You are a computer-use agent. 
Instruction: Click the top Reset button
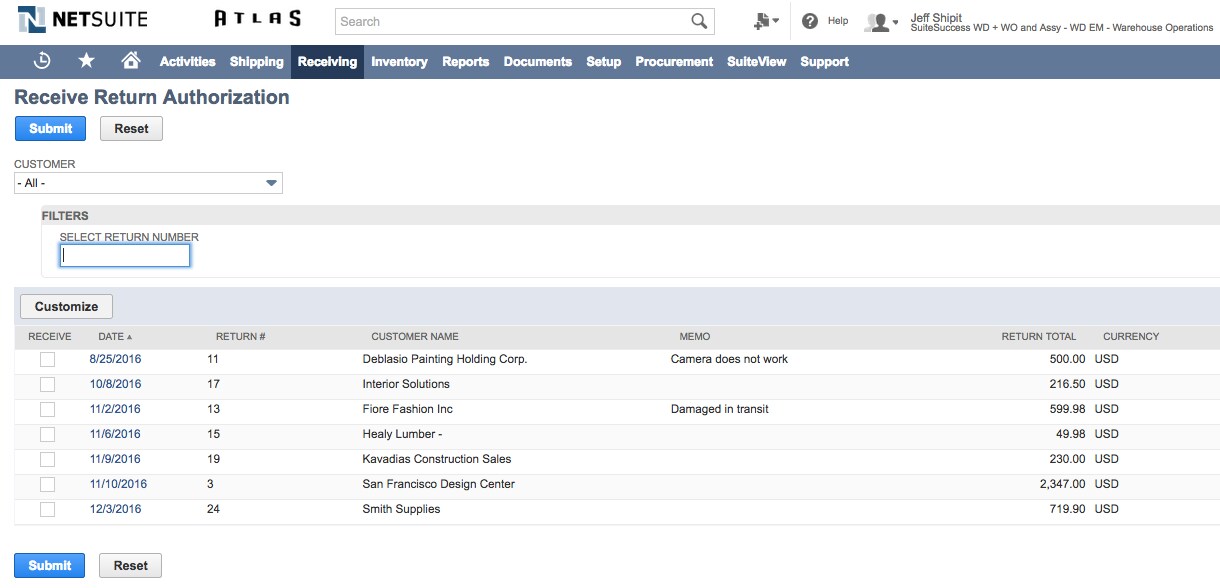pyautogui.click(x=131, y=128)
